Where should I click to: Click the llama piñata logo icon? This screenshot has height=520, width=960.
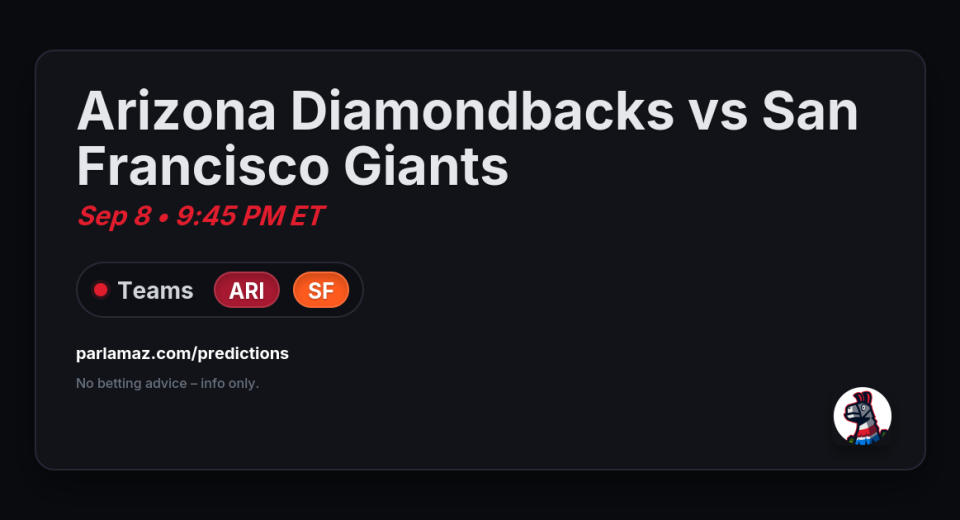862,416
